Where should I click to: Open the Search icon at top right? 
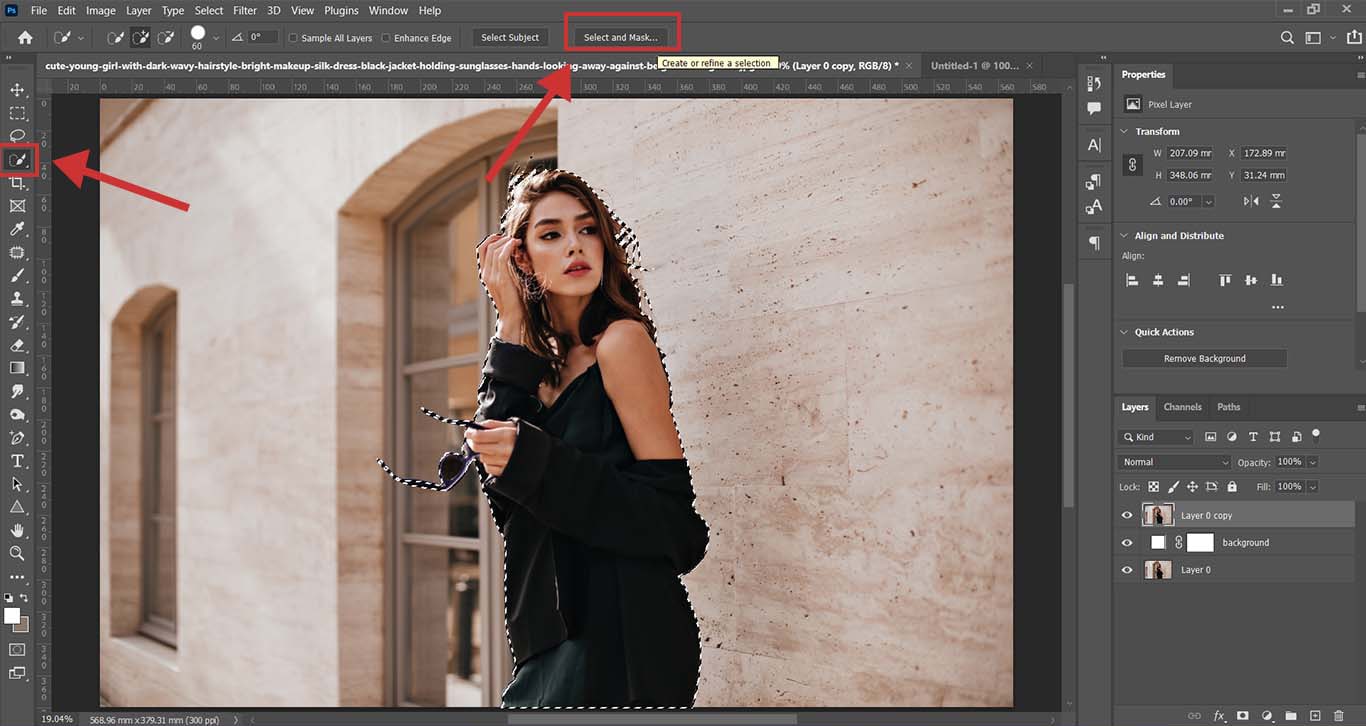pyautogui.click(x=1288, y=37)
